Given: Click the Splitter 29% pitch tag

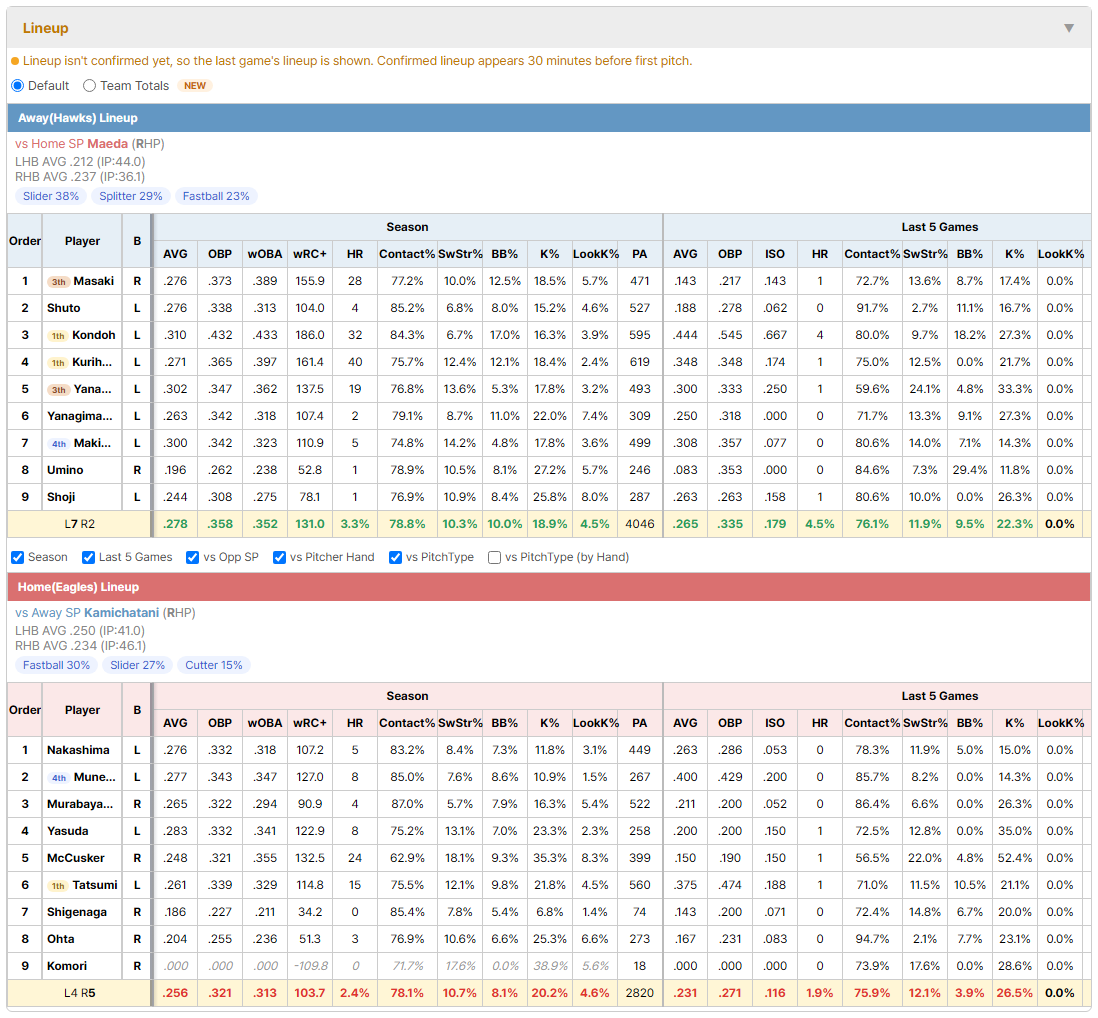Looking at the screenshot, I should pos(131,196).
